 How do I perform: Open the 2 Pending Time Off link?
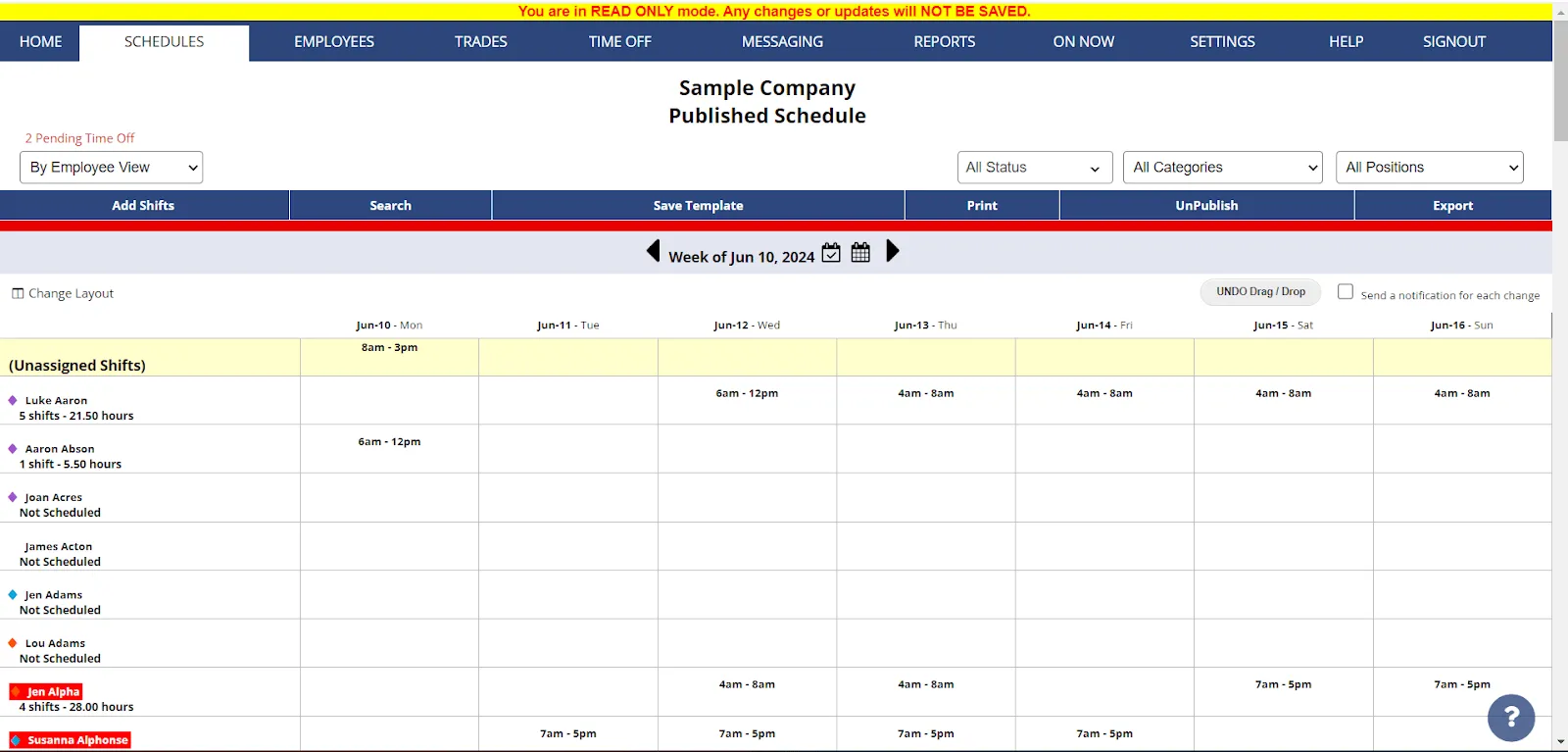(x=80, y=138)
